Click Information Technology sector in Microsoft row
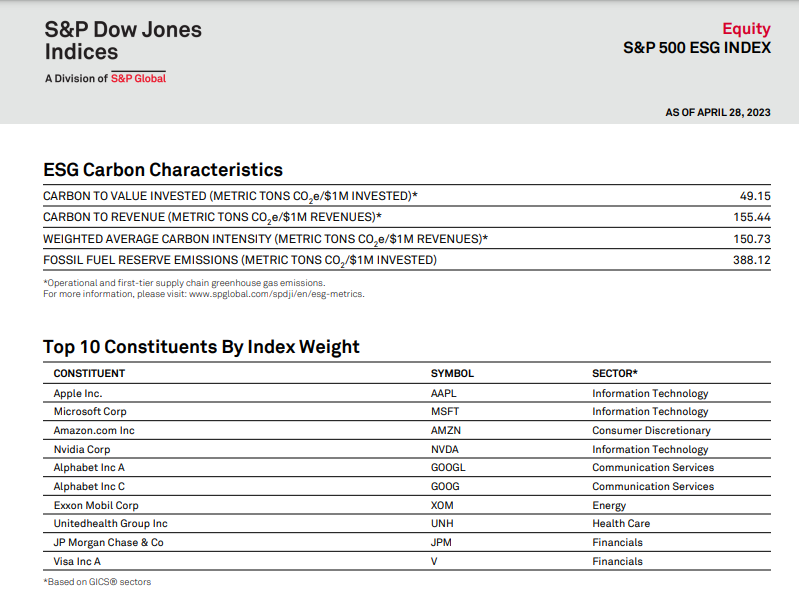Screen dimensions: 799x603 (x=650, y=411)
